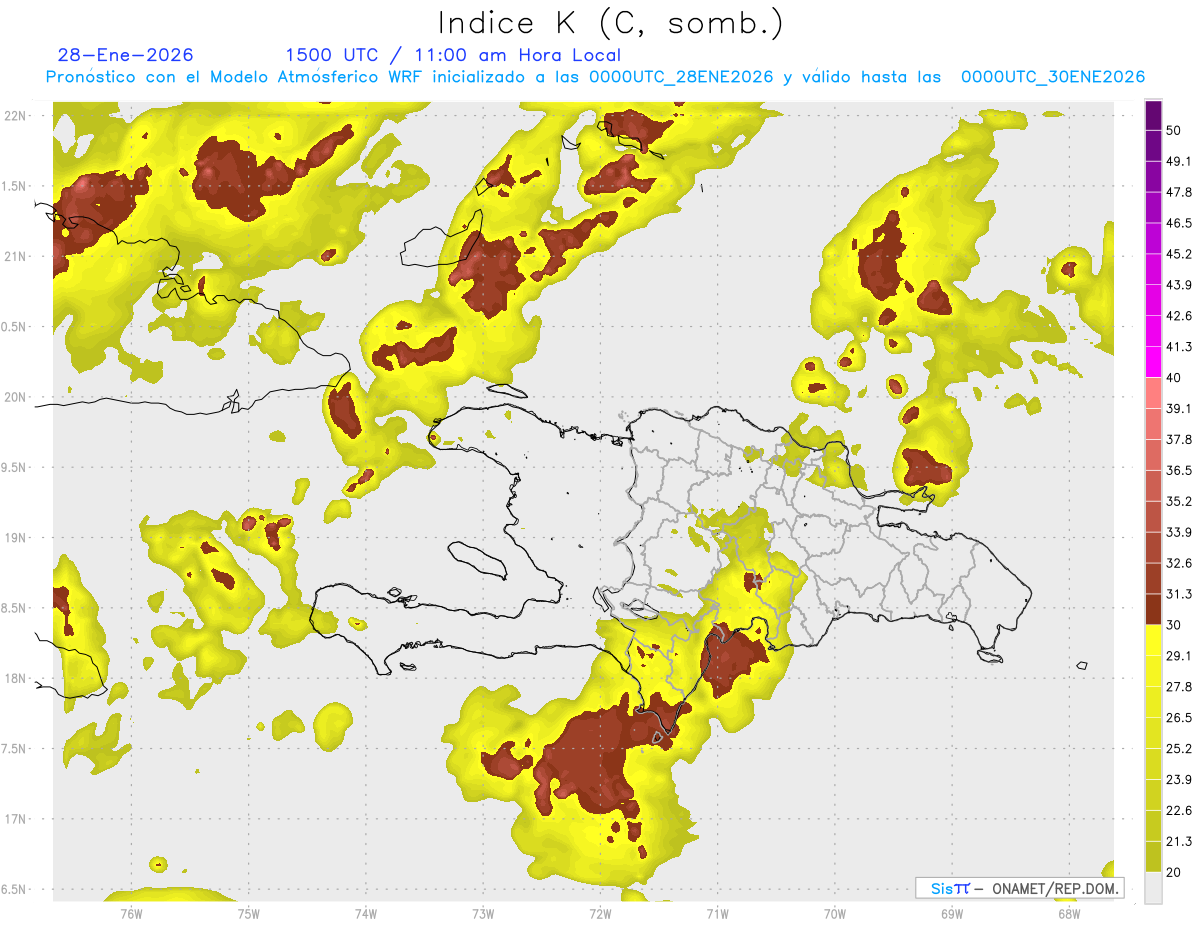Click the "19N" latitude label
Screen dimensions: 1200x927
[x=16, y=537]
